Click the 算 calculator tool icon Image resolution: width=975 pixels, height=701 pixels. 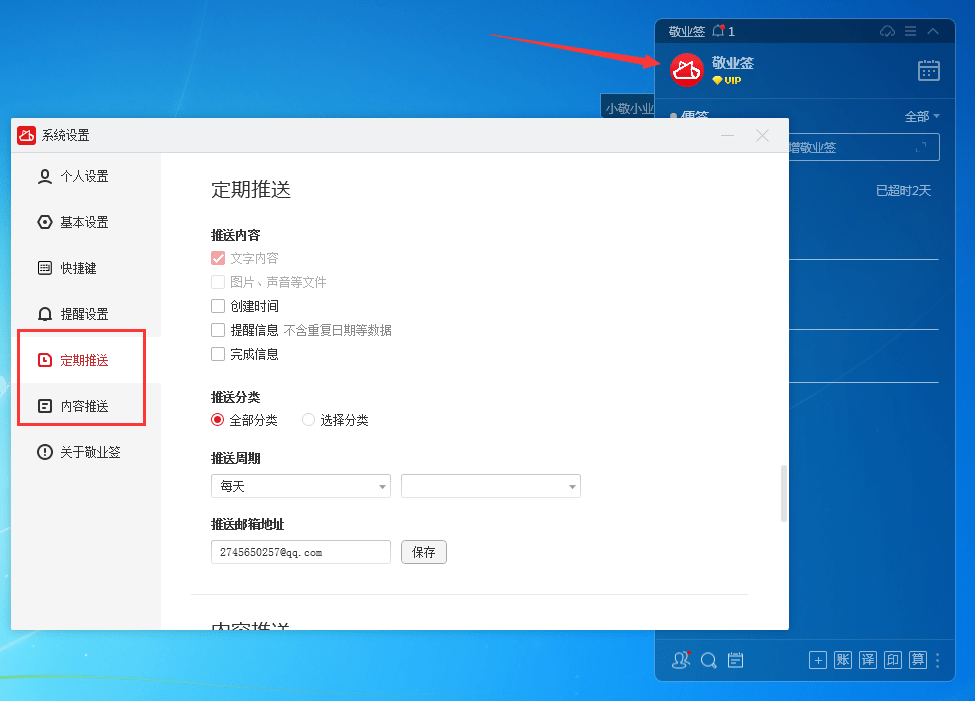917,660
